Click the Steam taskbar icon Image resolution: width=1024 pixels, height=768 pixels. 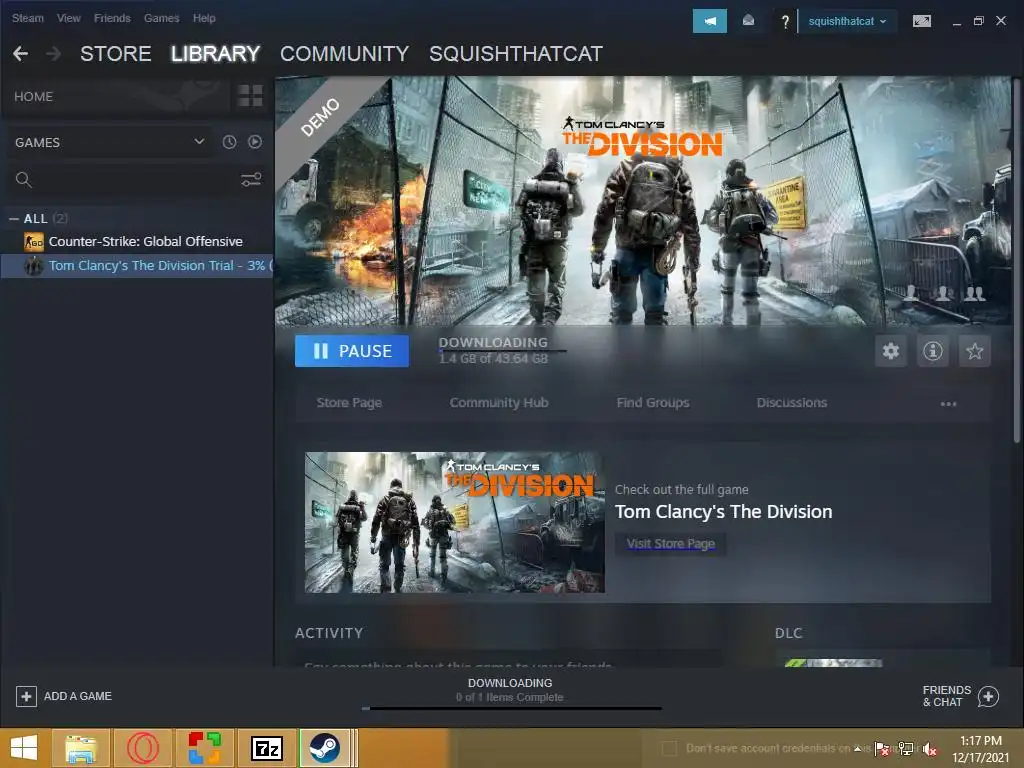(325, 748)
